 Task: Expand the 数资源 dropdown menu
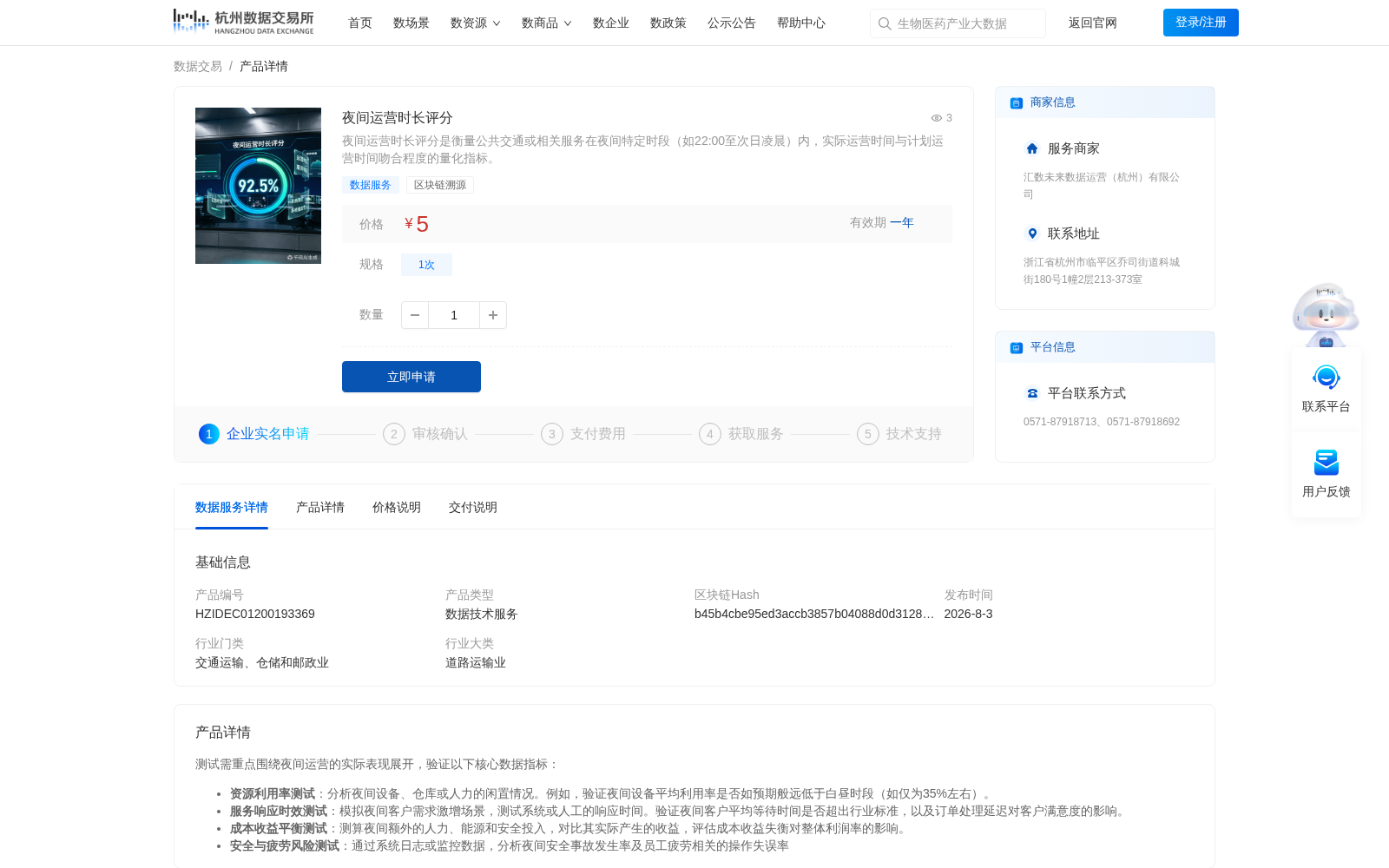point(475,23)
